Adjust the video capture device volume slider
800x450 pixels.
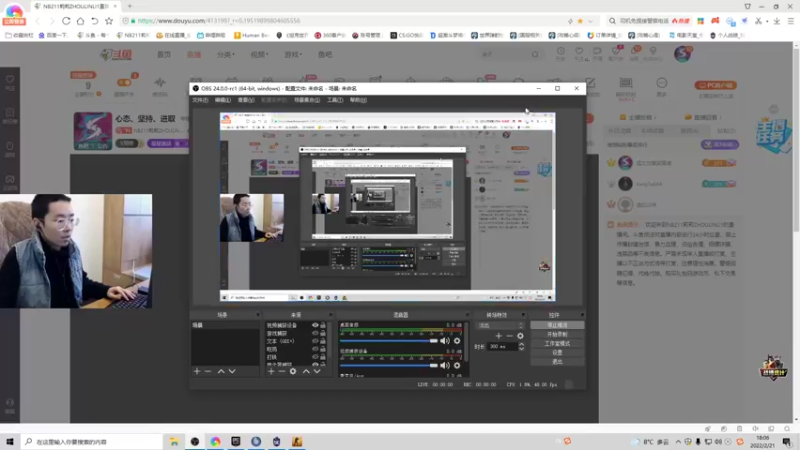[x=389, y=365]
